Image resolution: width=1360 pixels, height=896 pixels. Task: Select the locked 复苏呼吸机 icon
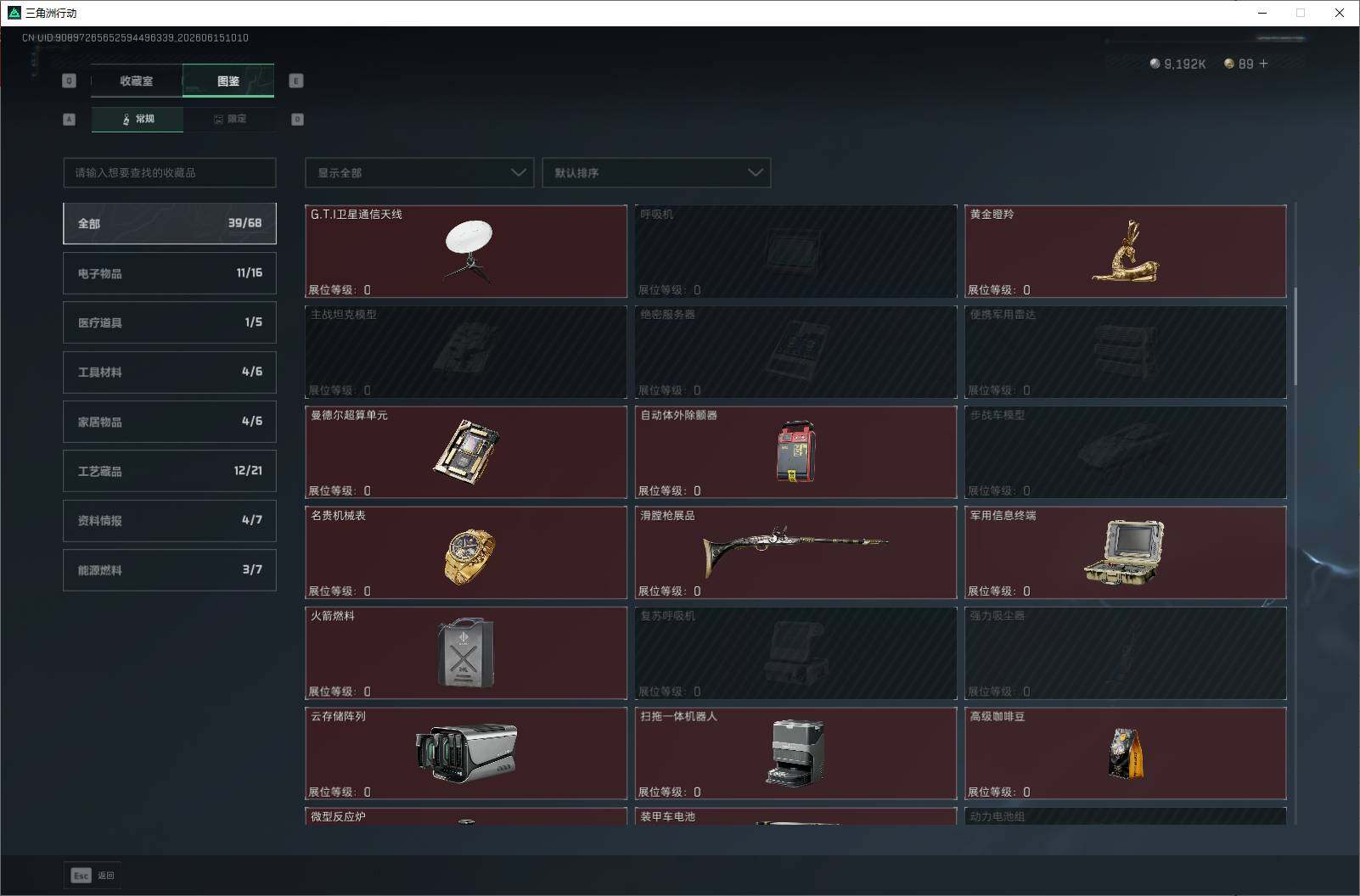coord(796,652)
